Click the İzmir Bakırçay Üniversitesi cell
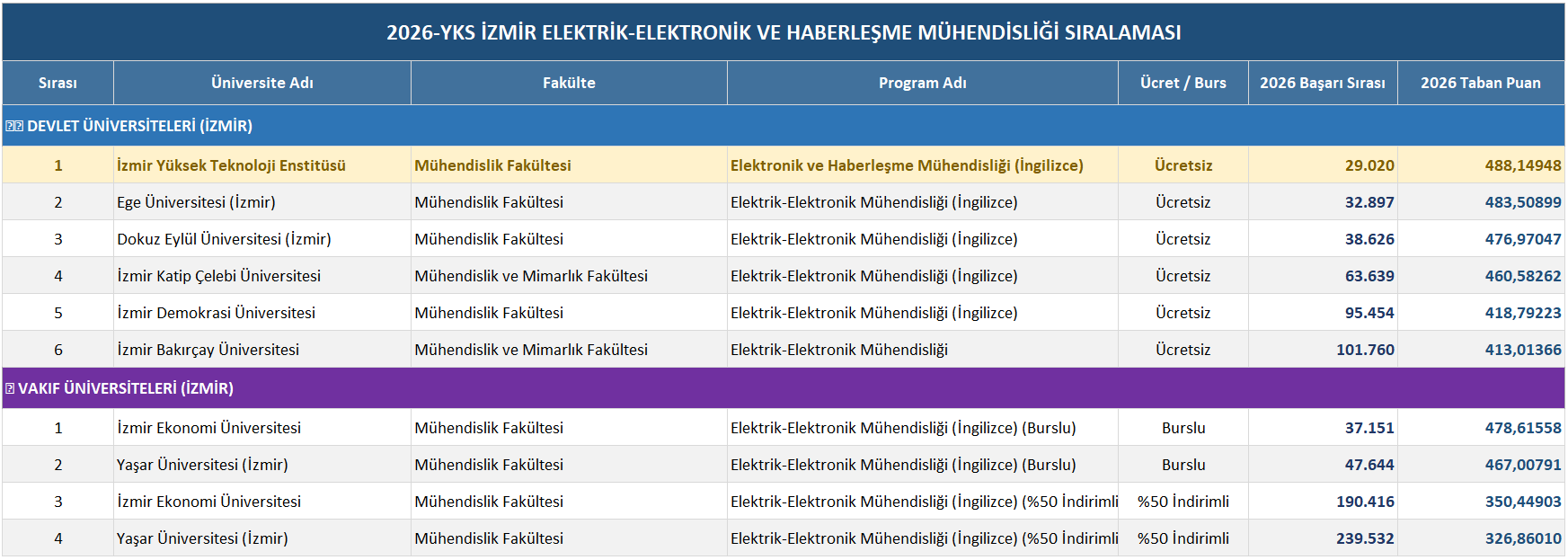The image size is (1568, 560). tap(262, 350)
